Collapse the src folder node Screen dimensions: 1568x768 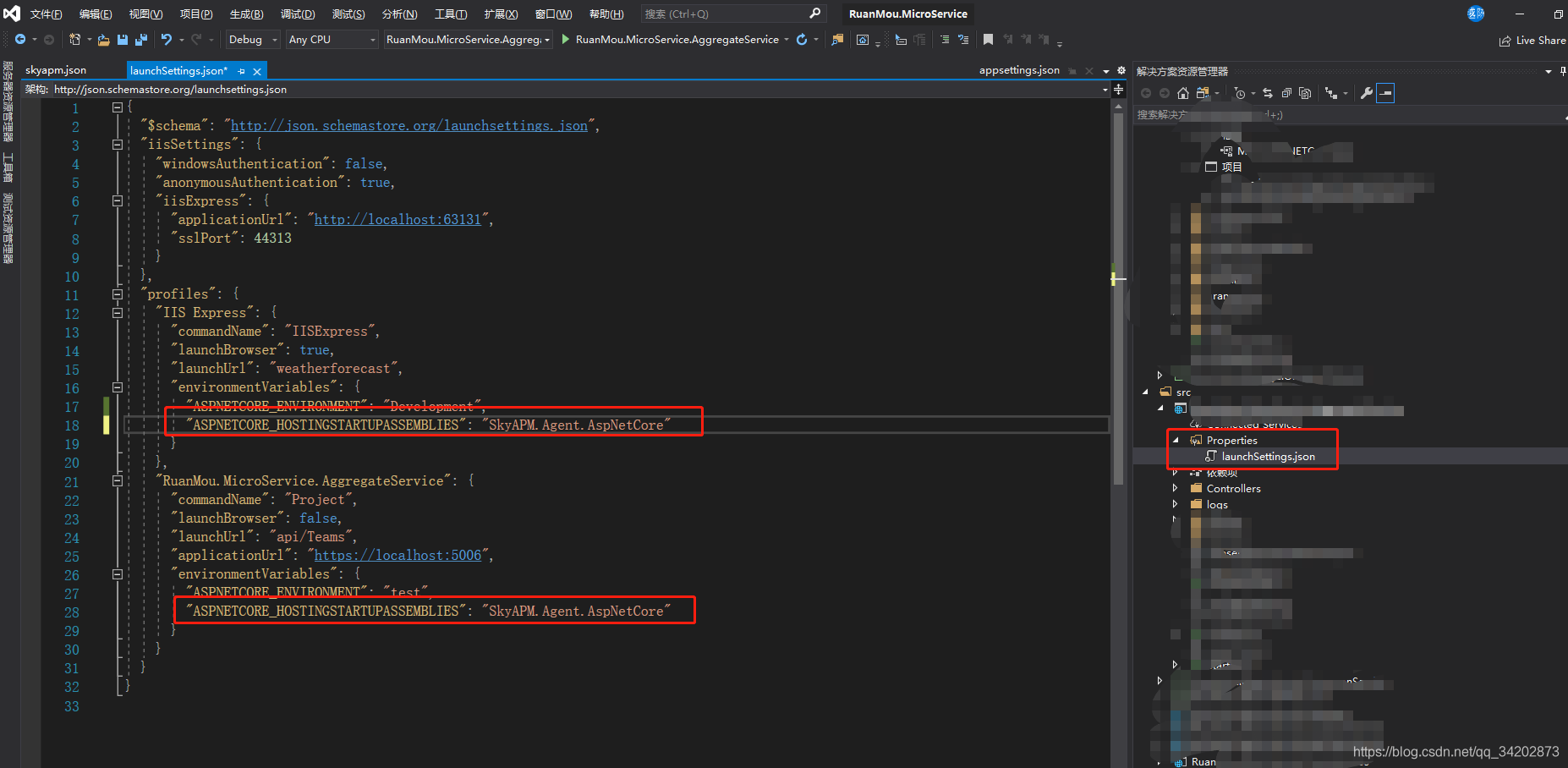click(1146, 392)
